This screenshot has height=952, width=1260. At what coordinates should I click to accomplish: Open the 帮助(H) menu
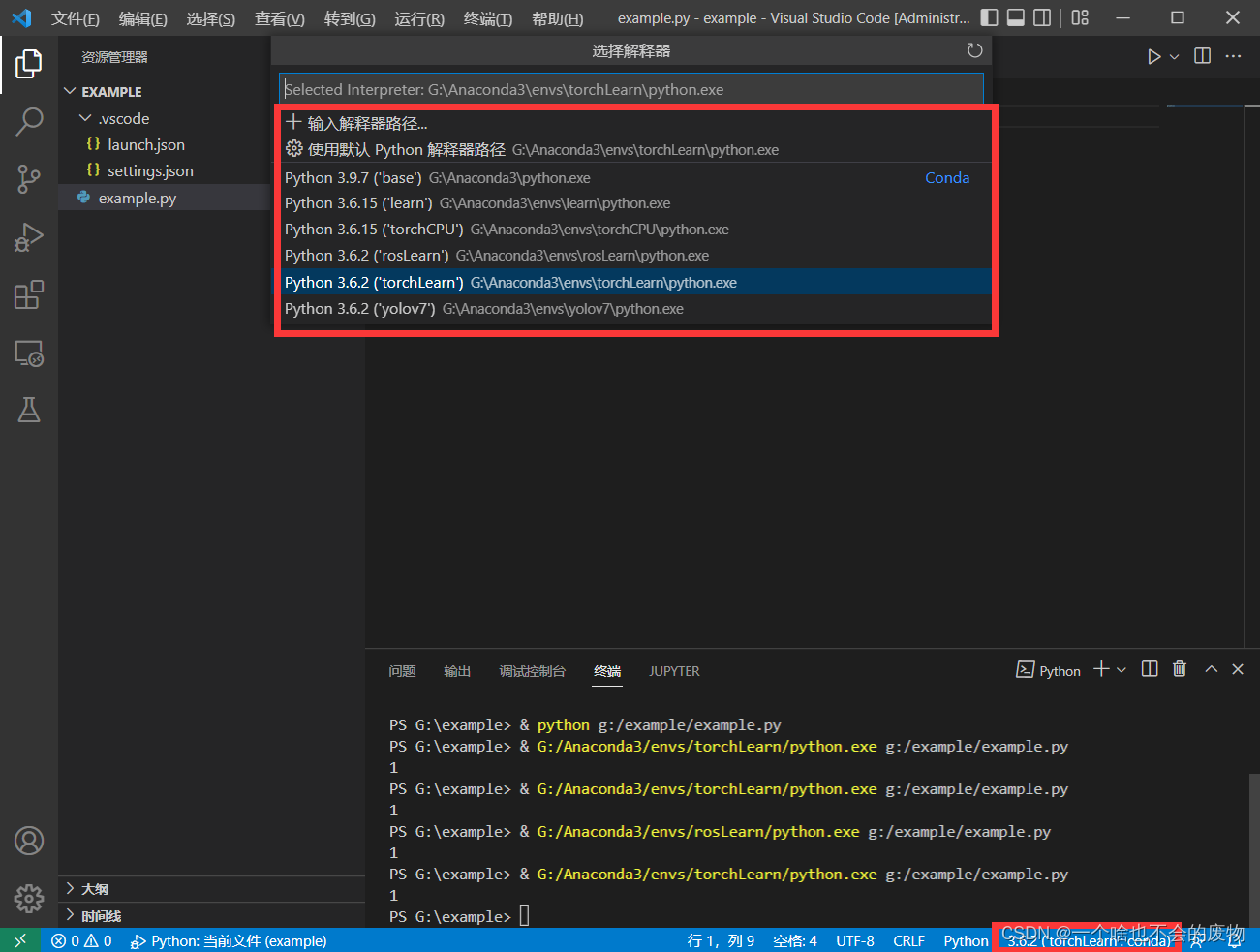coord(558,18)
